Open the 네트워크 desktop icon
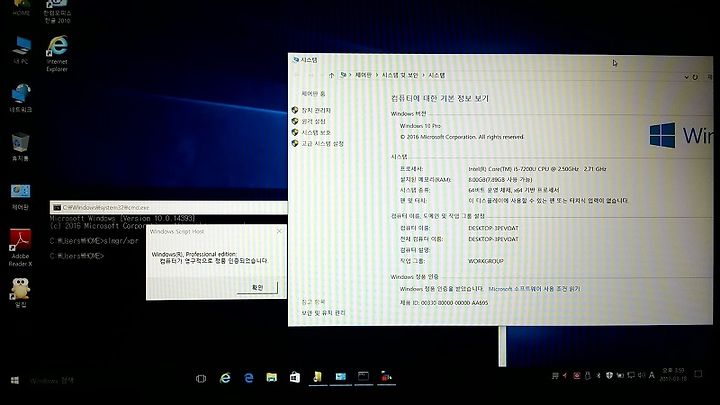Screen dimensions: 720x405 point(21,98)
